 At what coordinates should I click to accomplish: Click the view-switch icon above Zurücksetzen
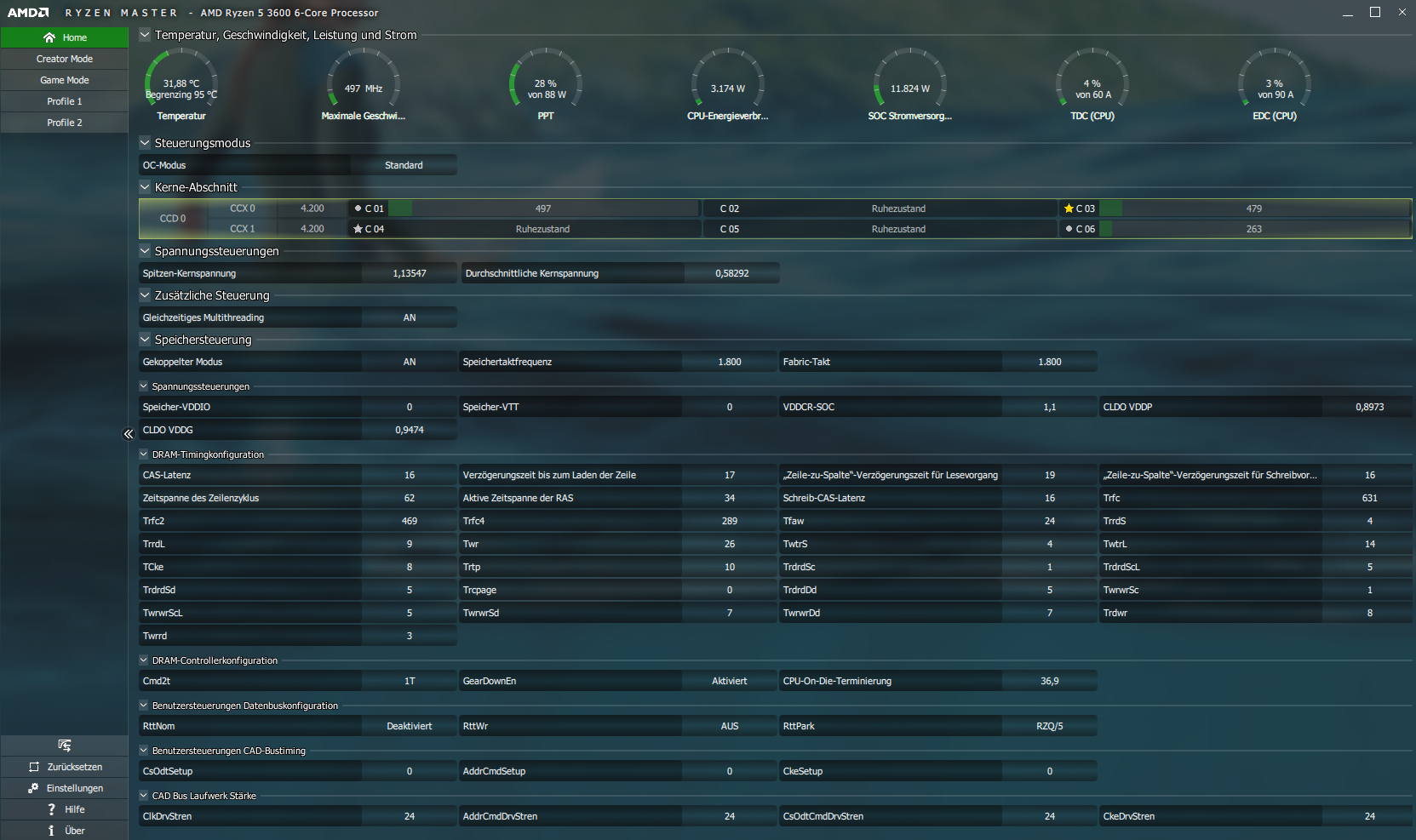tap(65, 746)
